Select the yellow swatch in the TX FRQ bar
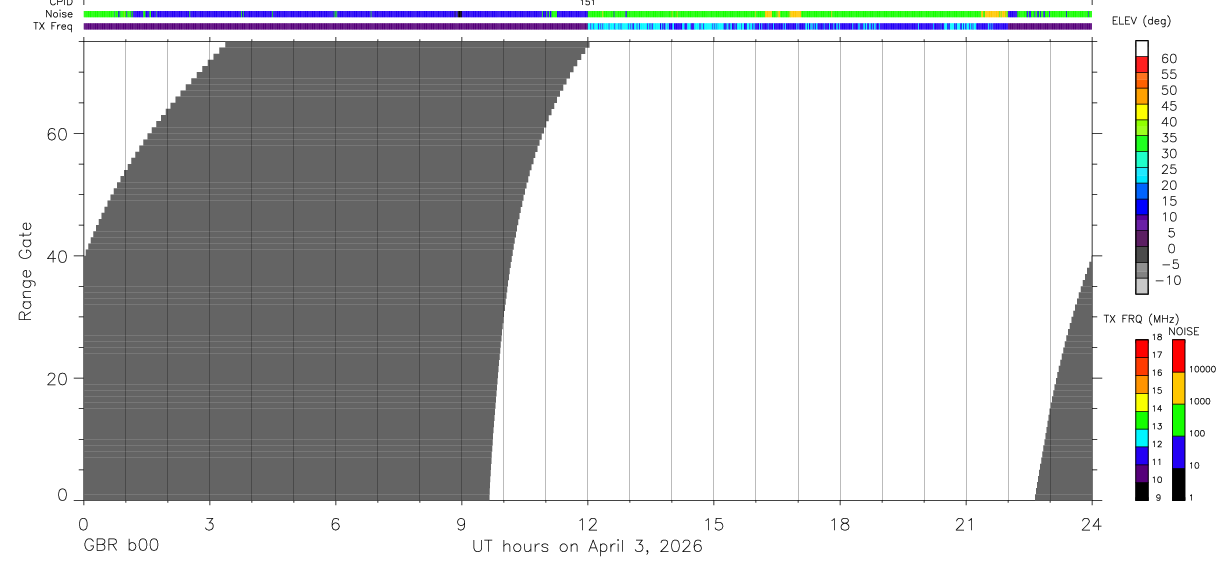 coord(1141,402)
